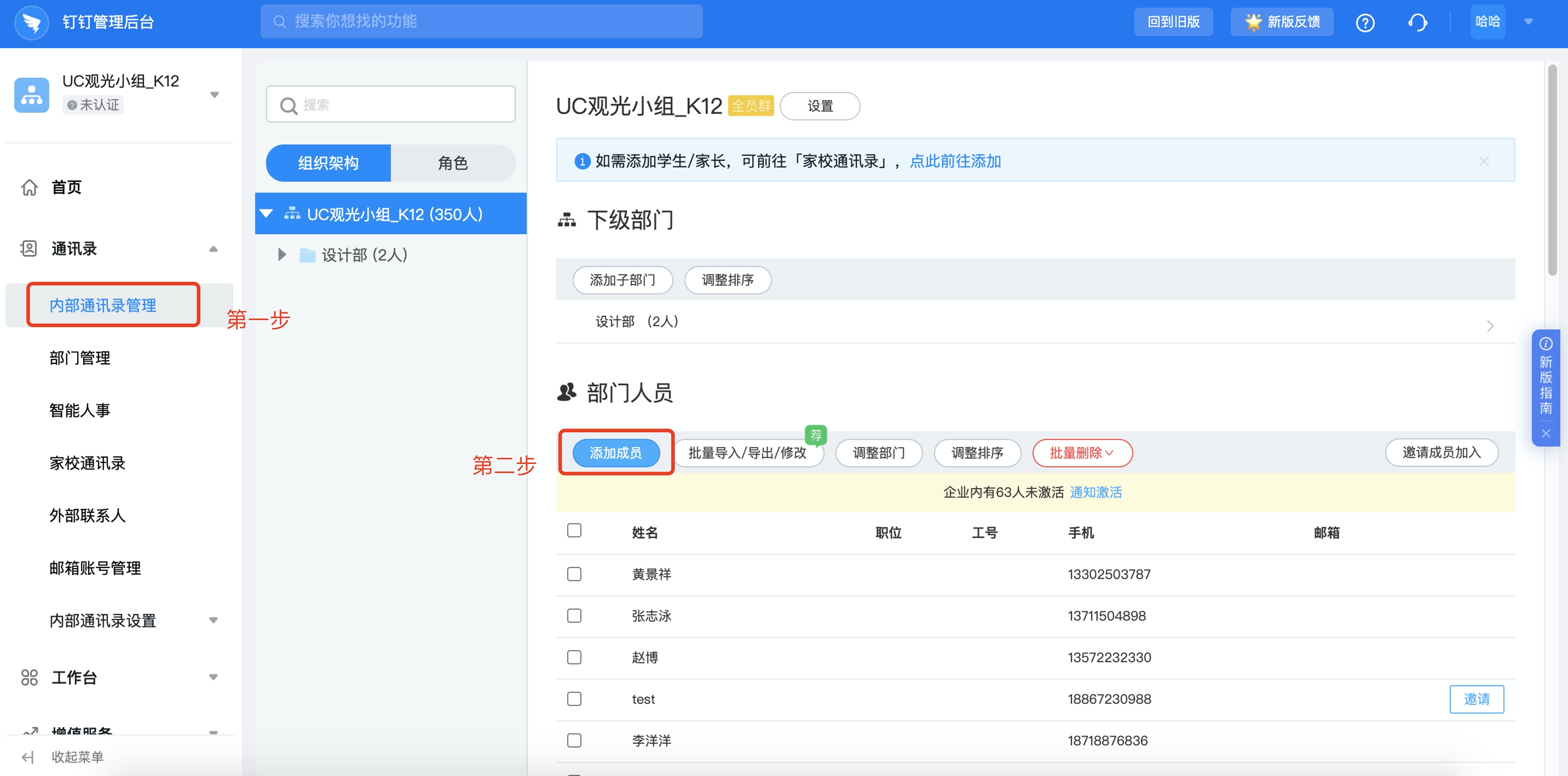The height and width of the screenshot is (776, 1568).
Task: Open 内部通讯录管理 menu item
Action: coord(102,305)
